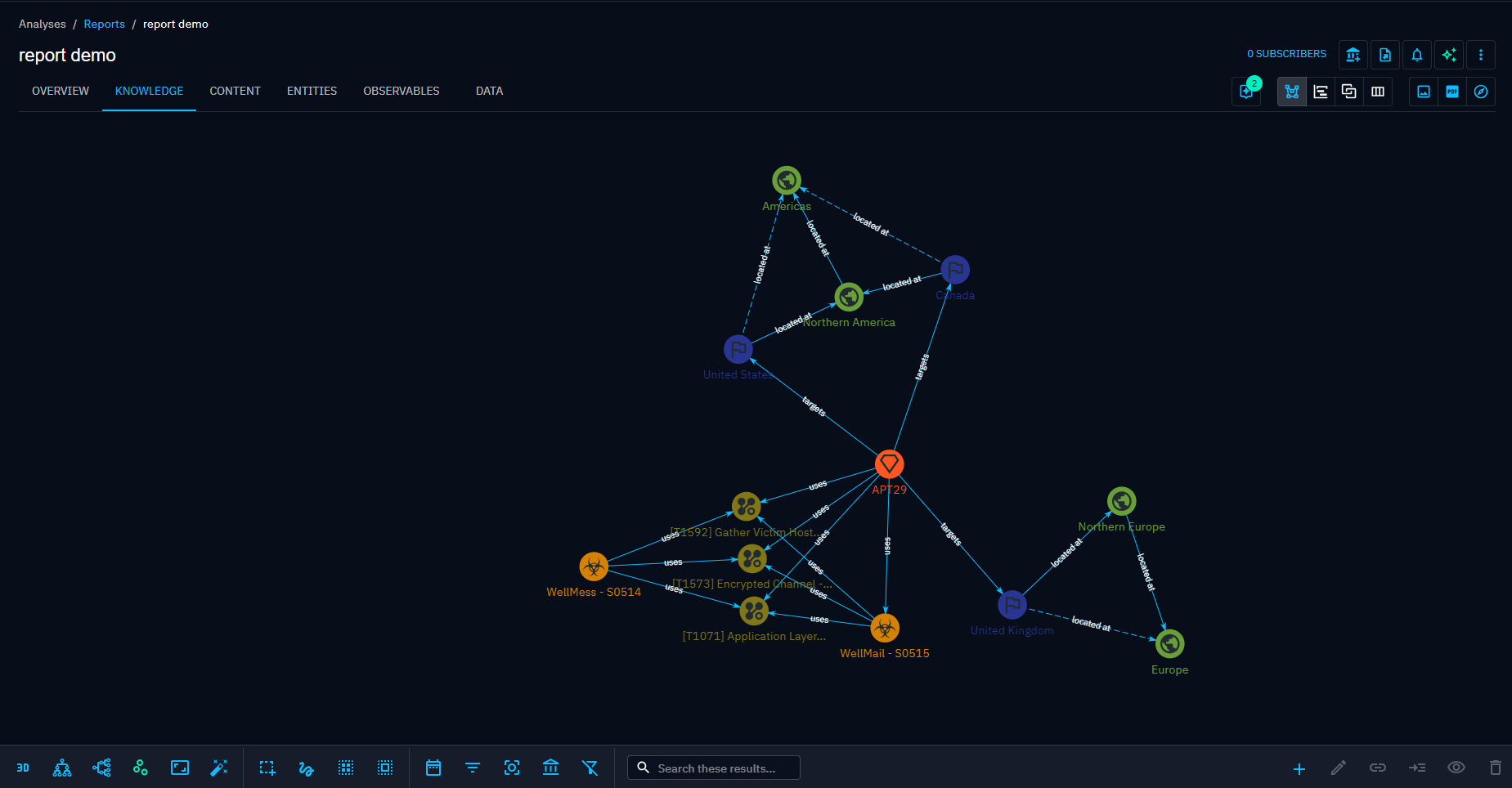
Task: Click the AI sparkles icon
Action: tap(1448, 55)
